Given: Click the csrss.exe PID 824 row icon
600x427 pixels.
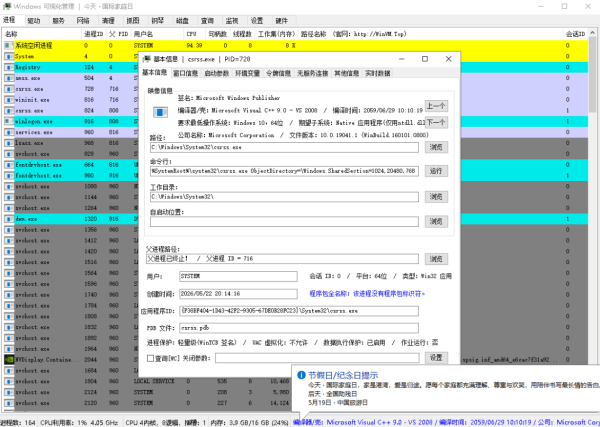Looking at the screenshot, I should 9,111.
